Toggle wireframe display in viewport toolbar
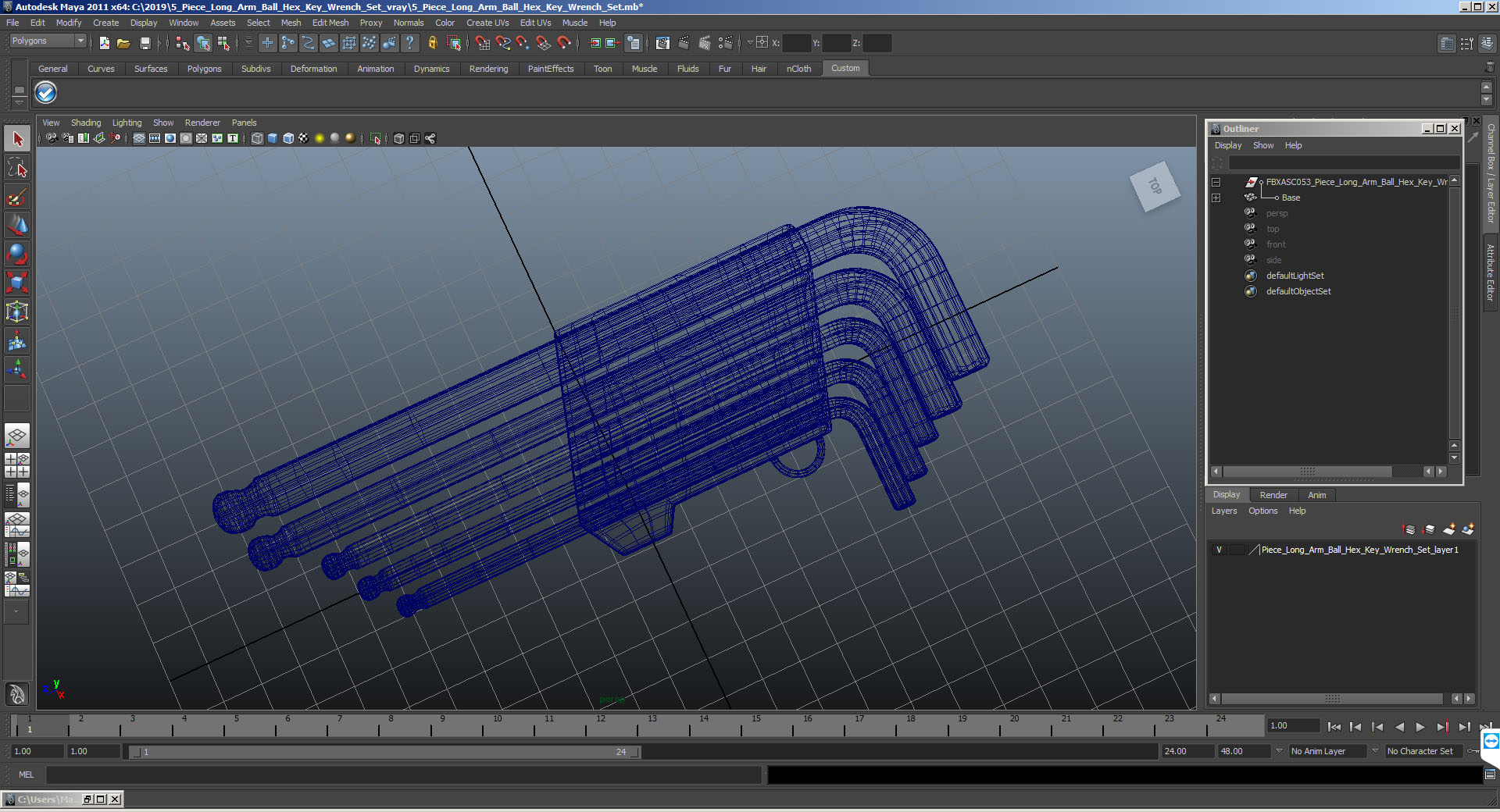This screenshot has height=812, width=1500. (x=257, y=138)
